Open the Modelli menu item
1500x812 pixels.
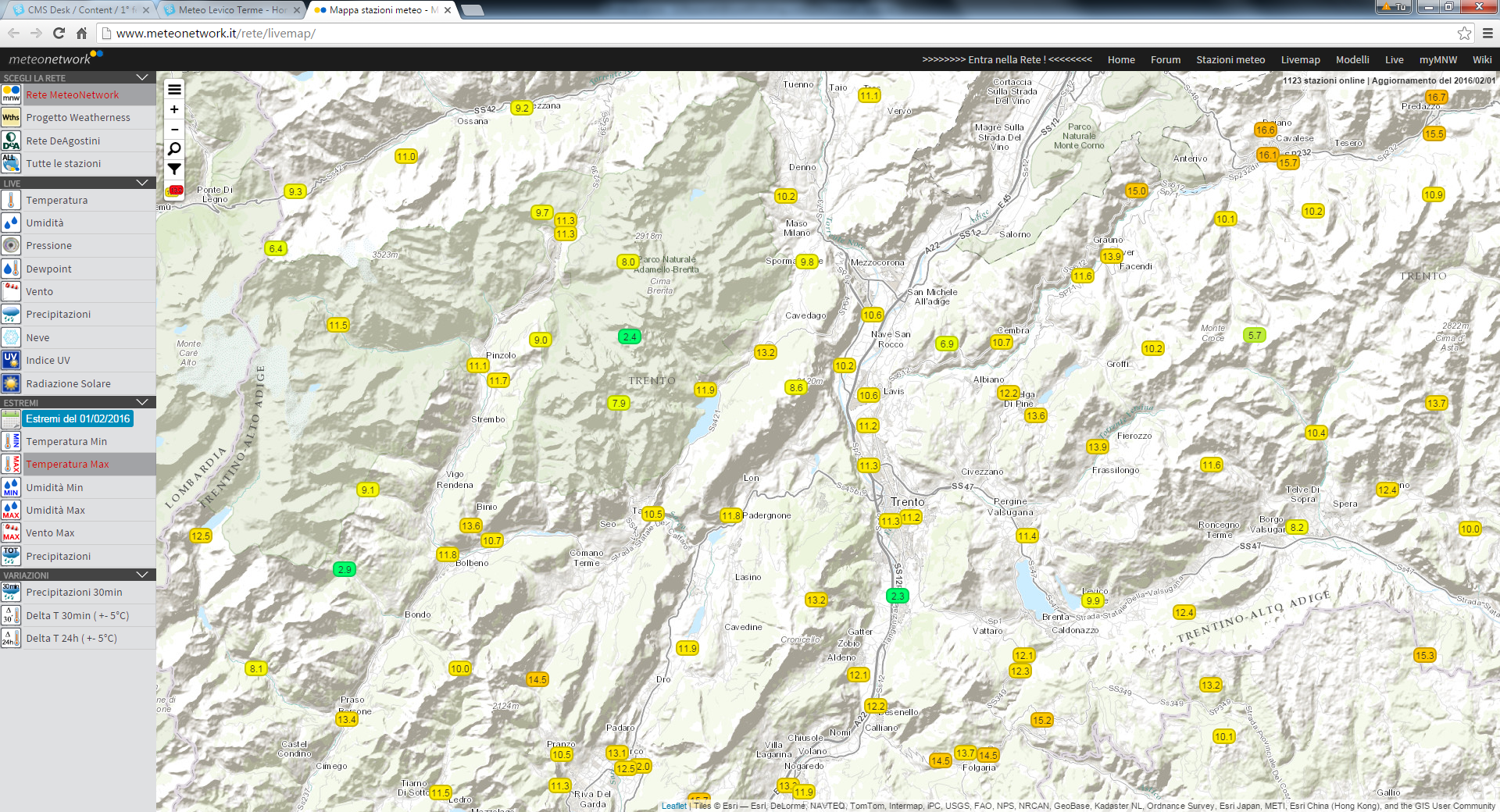[1352, 59]
